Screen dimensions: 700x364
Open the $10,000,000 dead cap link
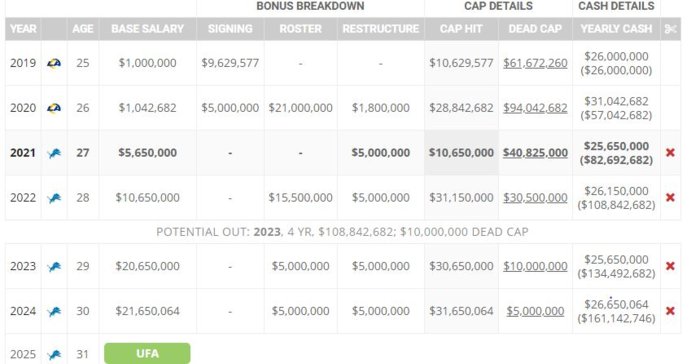coord(535,266)
